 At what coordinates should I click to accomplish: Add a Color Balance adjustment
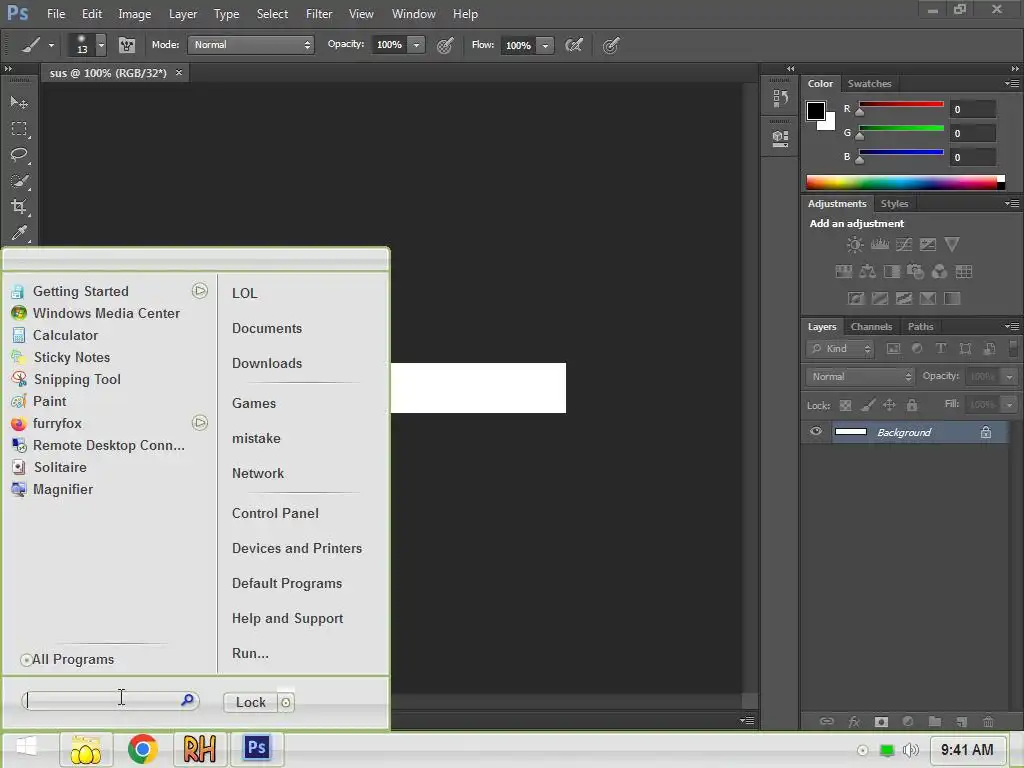pos(867,272)
